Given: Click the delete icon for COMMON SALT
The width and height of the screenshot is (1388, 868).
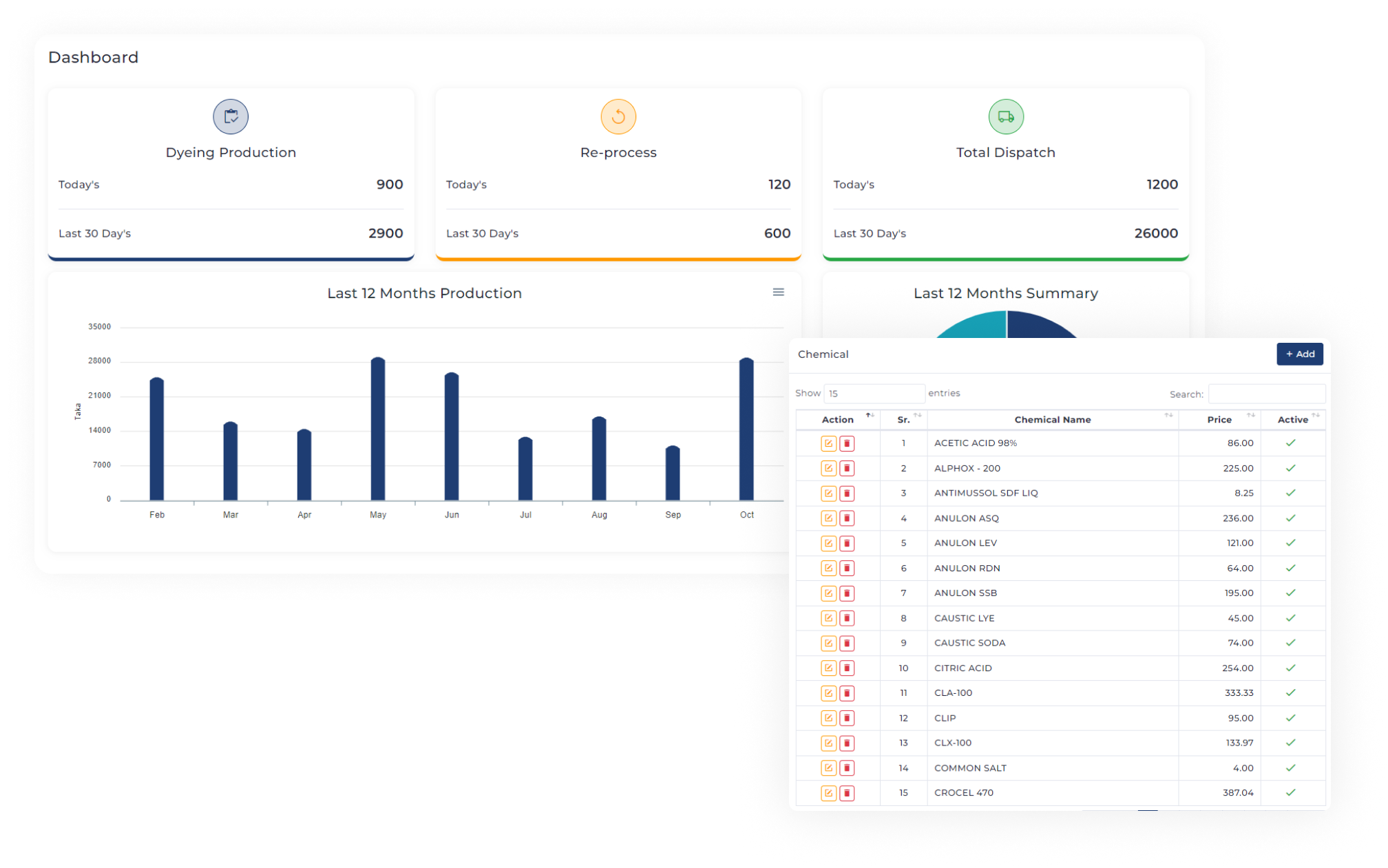Looking at the screenshot, I should (x=847, y=768).
